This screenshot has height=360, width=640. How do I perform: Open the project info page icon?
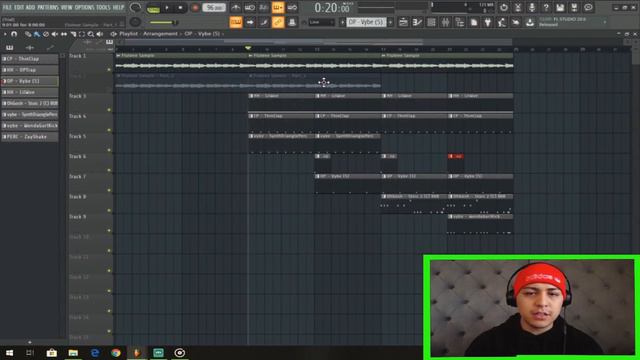click(473, 22)
